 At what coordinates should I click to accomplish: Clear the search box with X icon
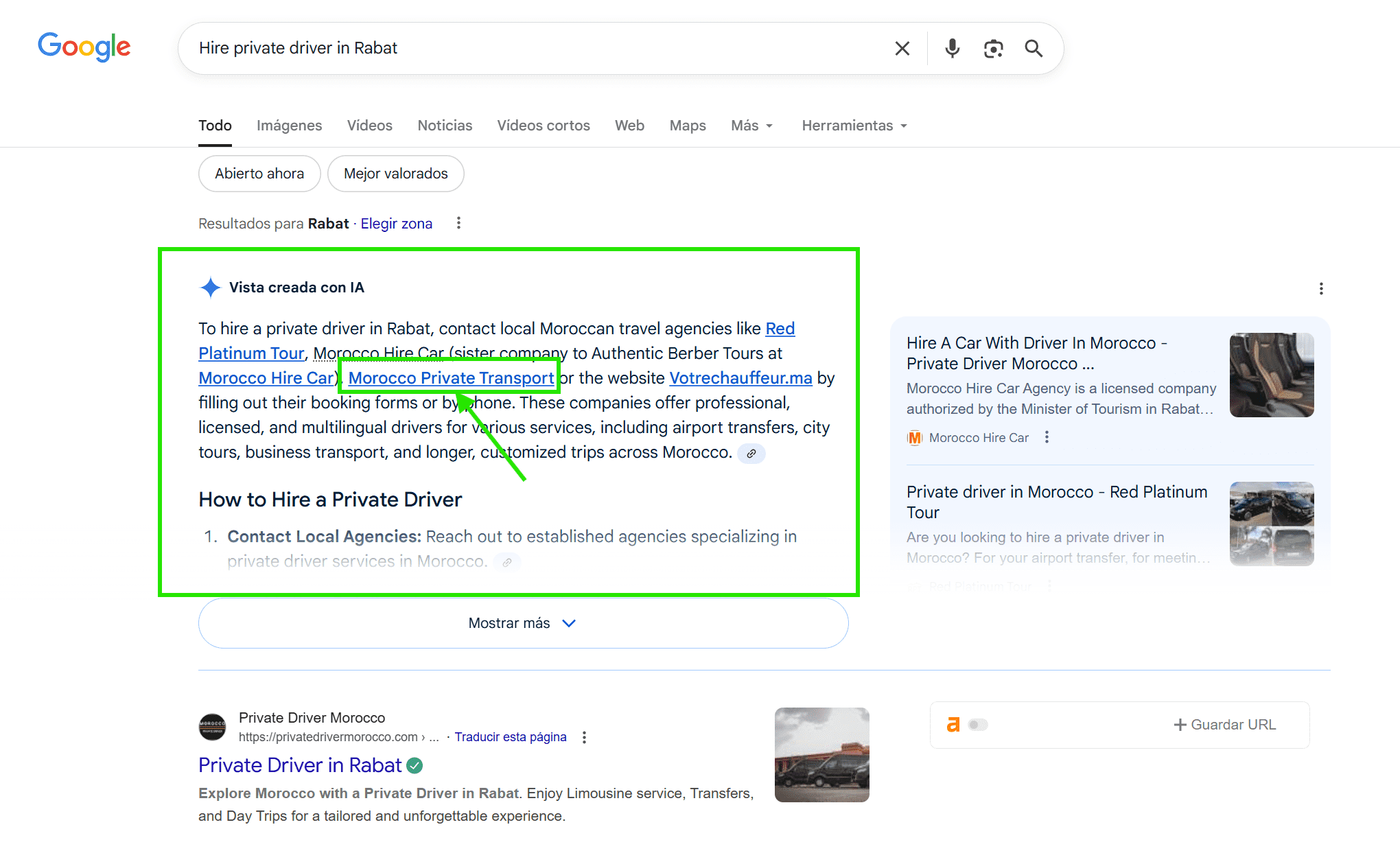point(902,48)
